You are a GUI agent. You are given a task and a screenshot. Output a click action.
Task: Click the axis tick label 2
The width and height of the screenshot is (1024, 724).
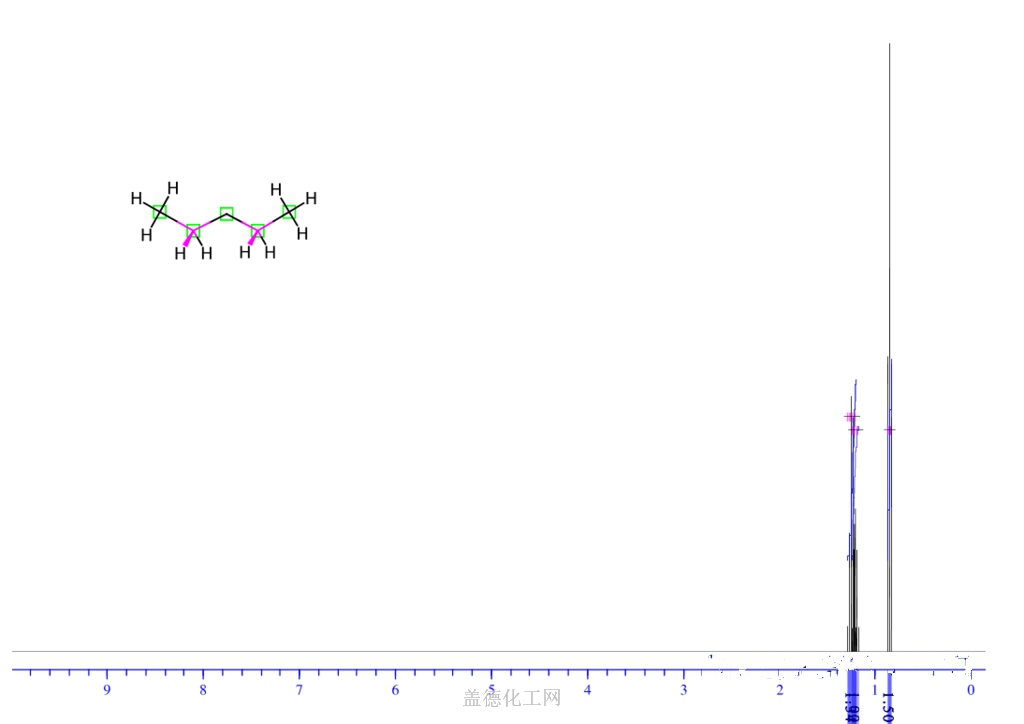pos(779,691)
